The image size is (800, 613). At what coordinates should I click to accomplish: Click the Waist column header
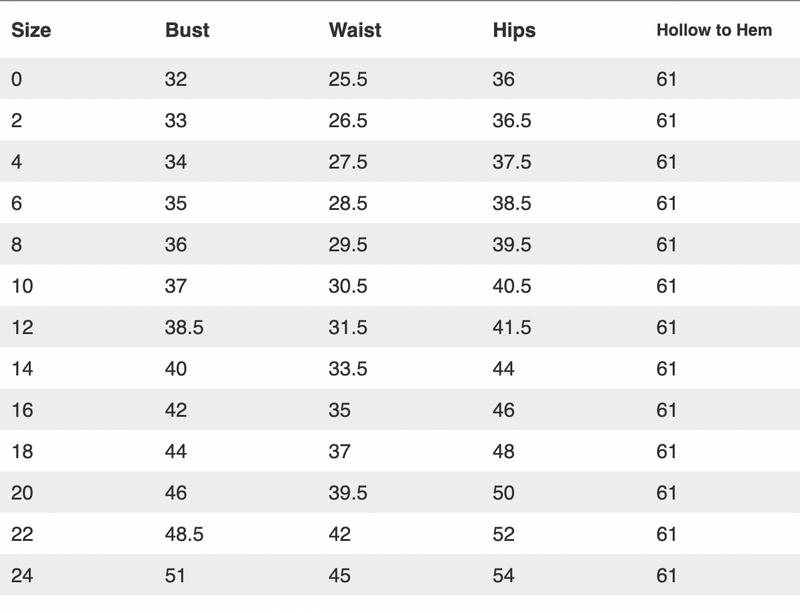click(x=355, y=30)
